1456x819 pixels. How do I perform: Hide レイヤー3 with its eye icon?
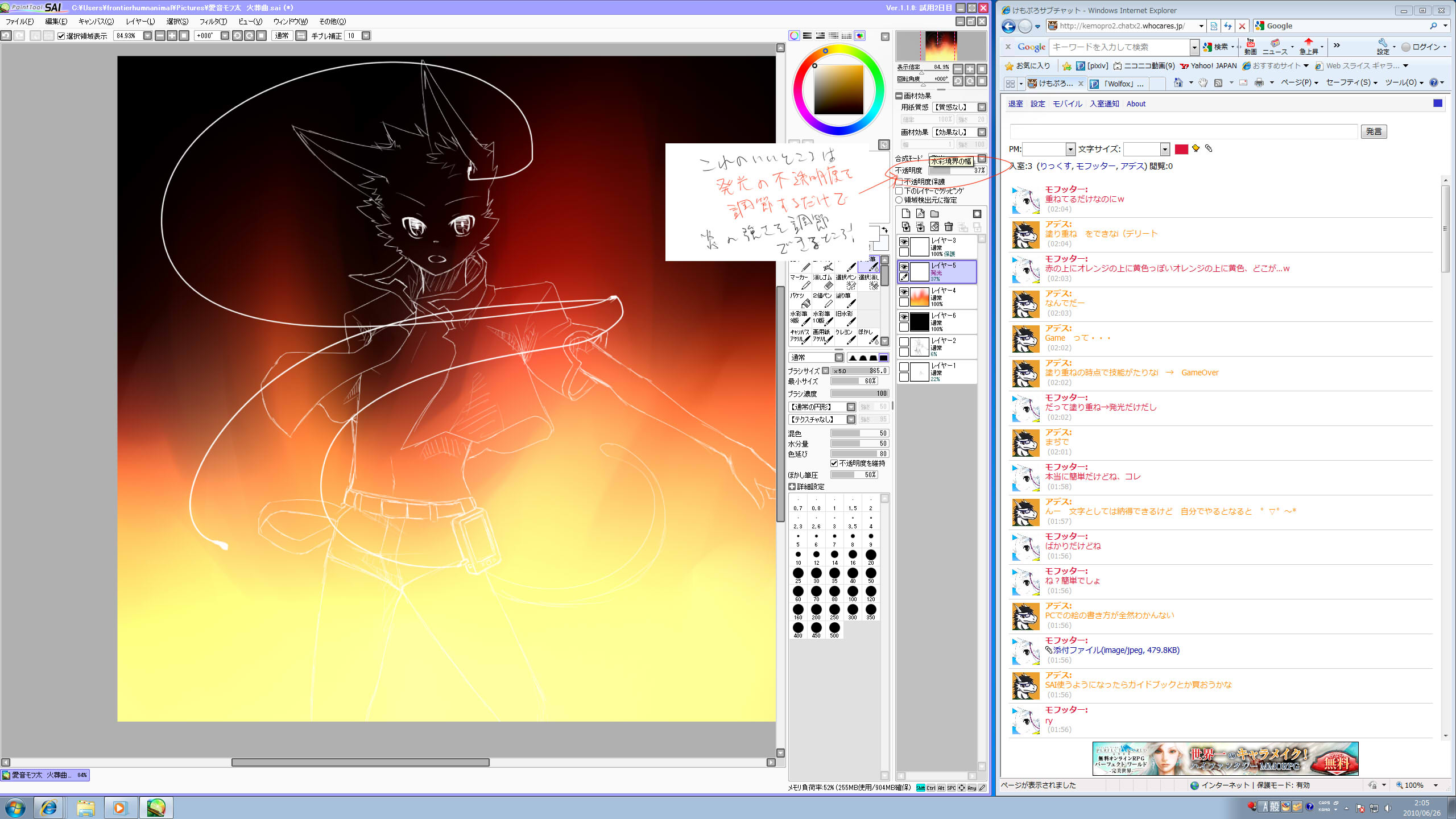click(904, 242)
